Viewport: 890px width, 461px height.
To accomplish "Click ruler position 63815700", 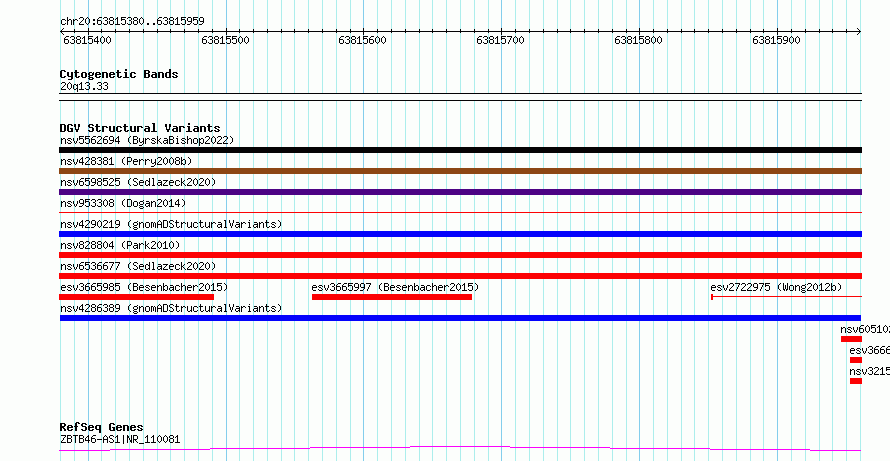I will 501,40.
